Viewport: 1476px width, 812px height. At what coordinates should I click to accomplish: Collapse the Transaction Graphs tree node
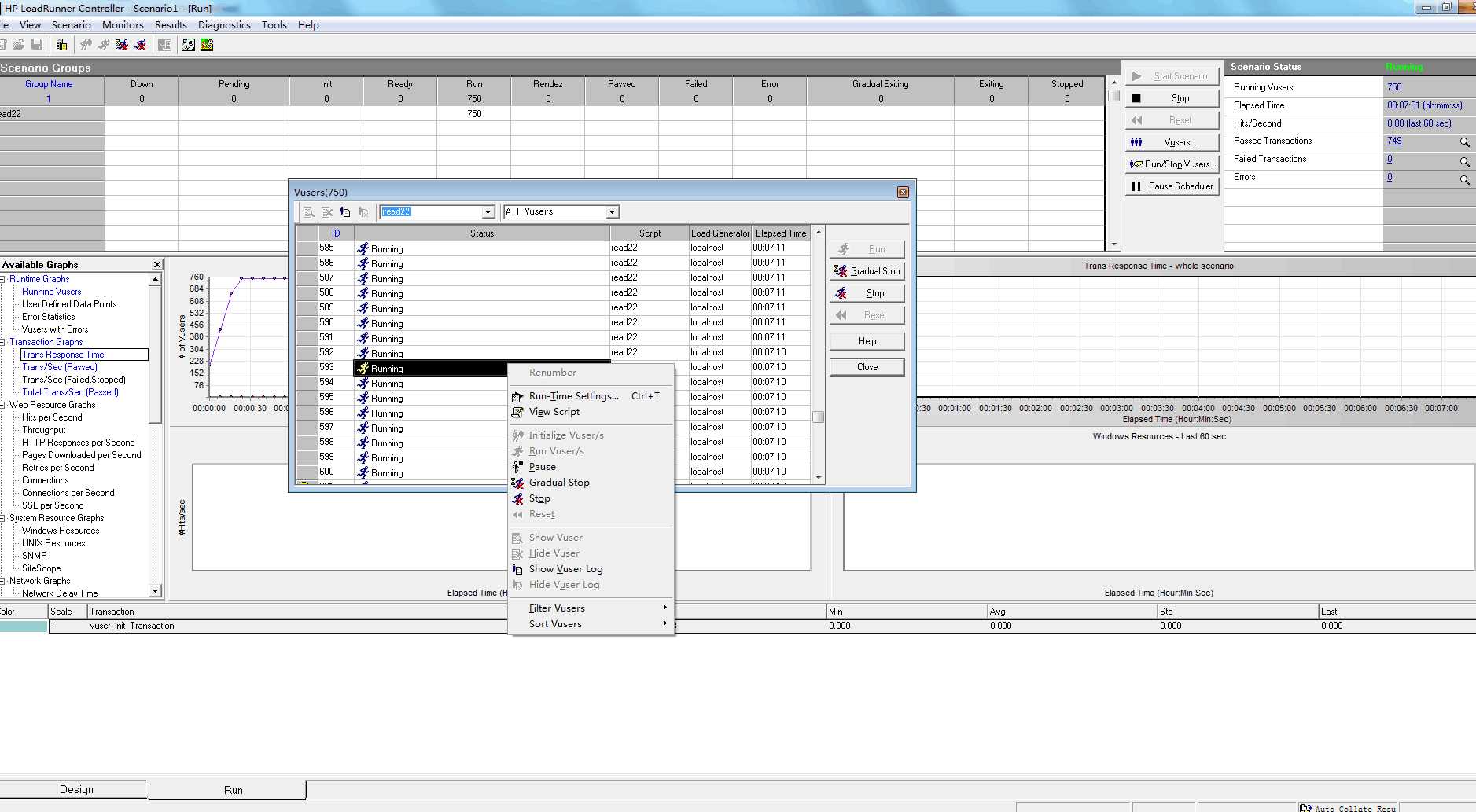(3, 342)
